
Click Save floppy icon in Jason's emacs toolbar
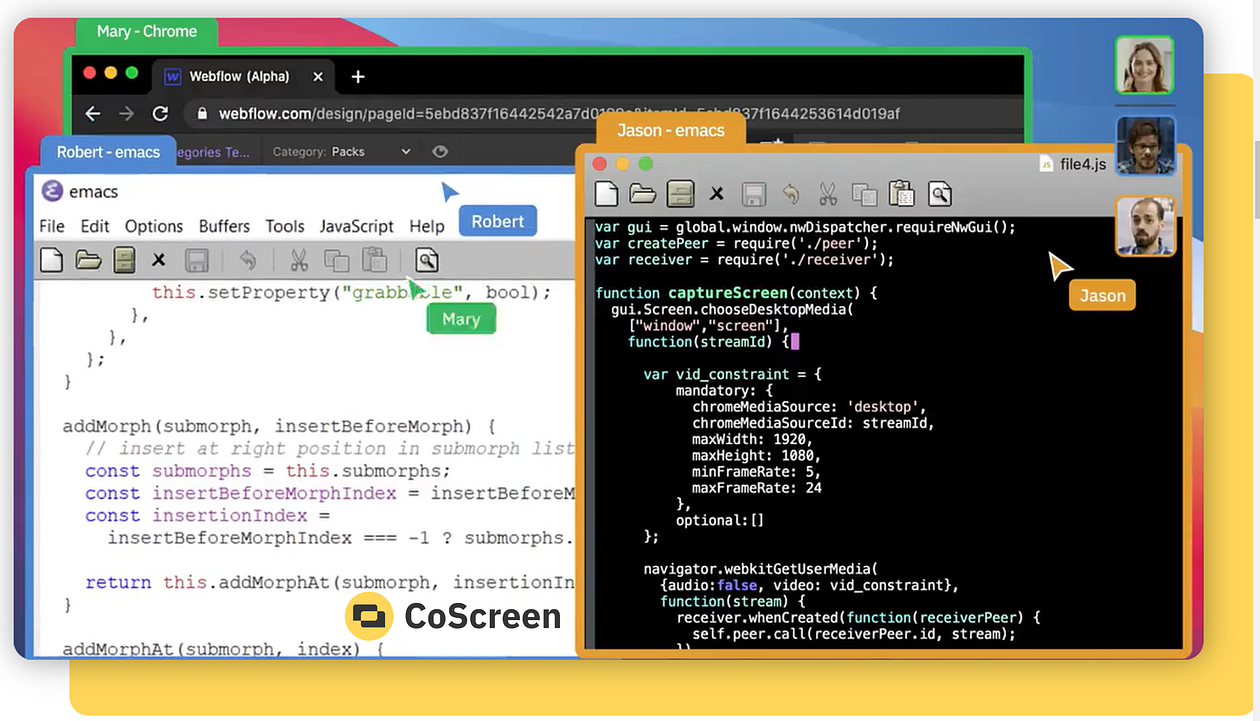pos(753,194)
